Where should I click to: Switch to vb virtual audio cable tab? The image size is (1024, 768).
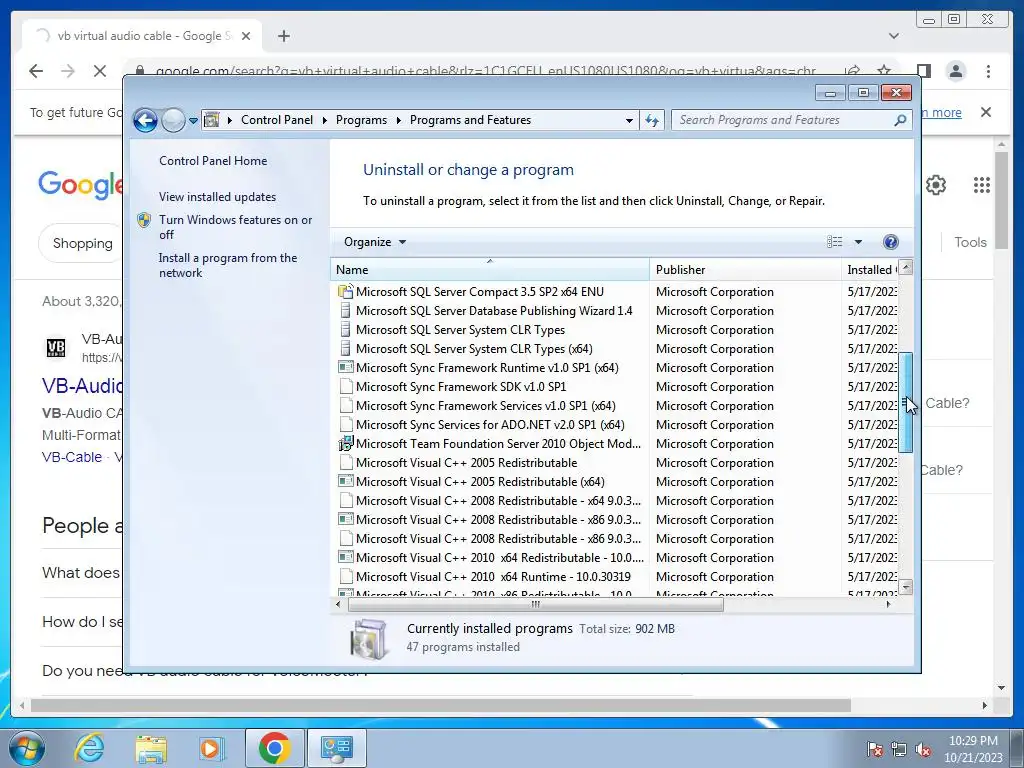coord(142,36)
